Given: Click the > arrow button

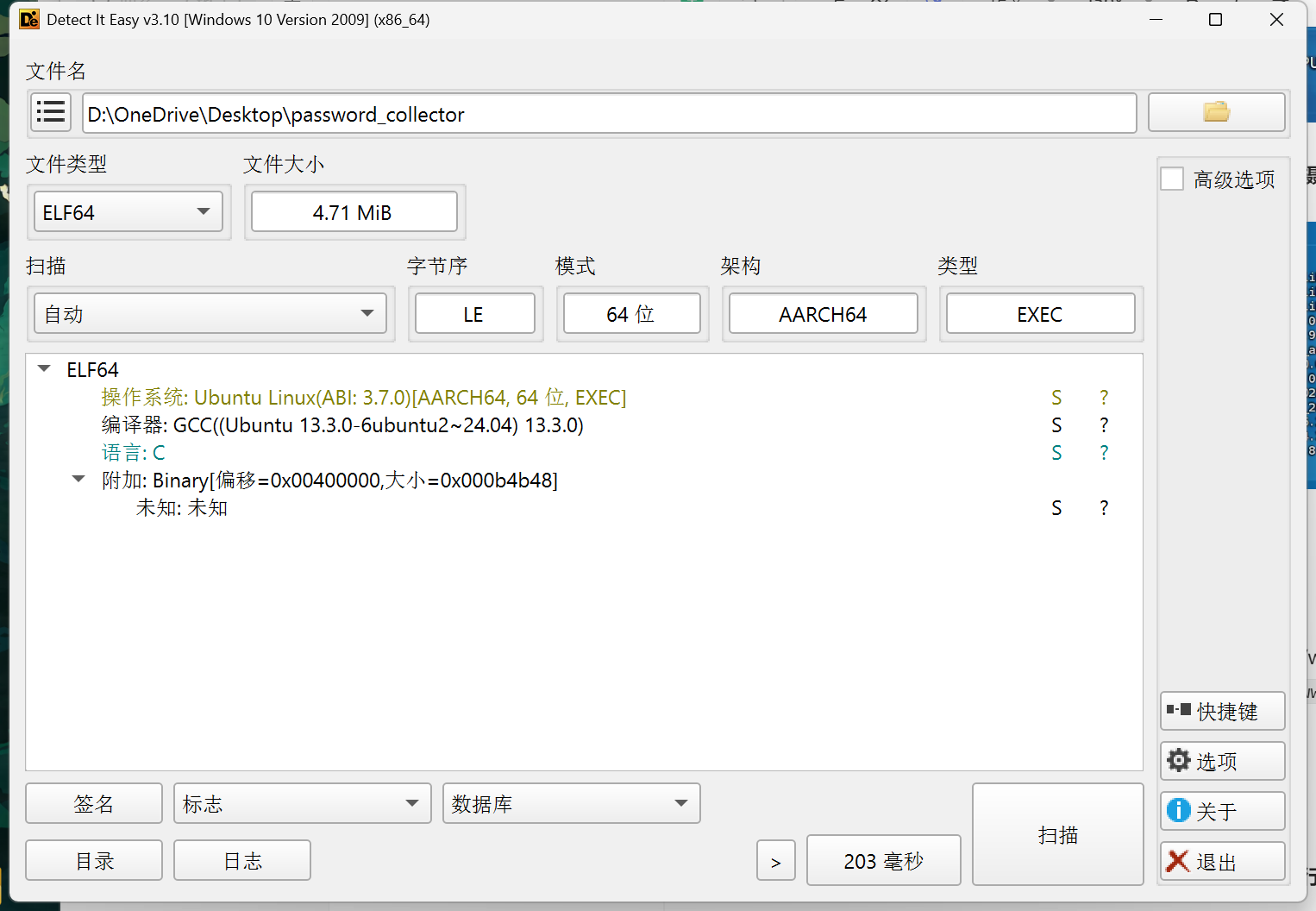Looking at the screenshot, I should pos(776,860).
